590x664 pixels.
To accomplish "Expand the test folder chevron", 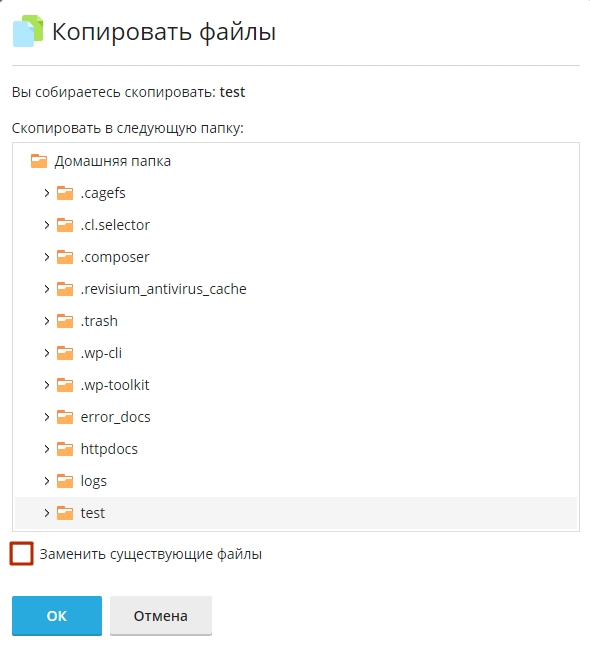I will (47, 513).
